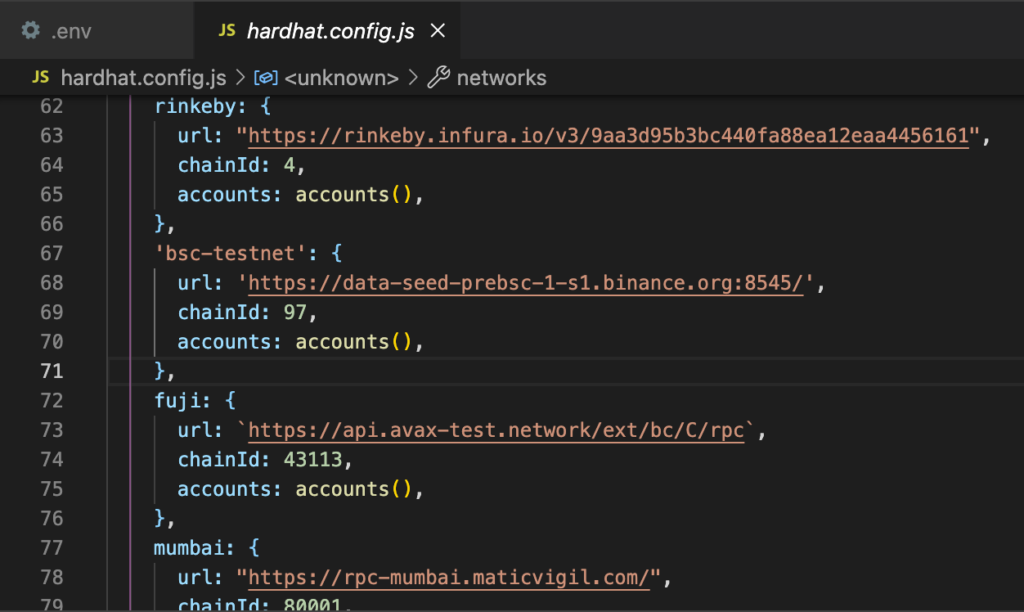The height and width of the screenshot is (612, 1024).
Task: Click chainId value 4
Action: [x=289, y=165]
